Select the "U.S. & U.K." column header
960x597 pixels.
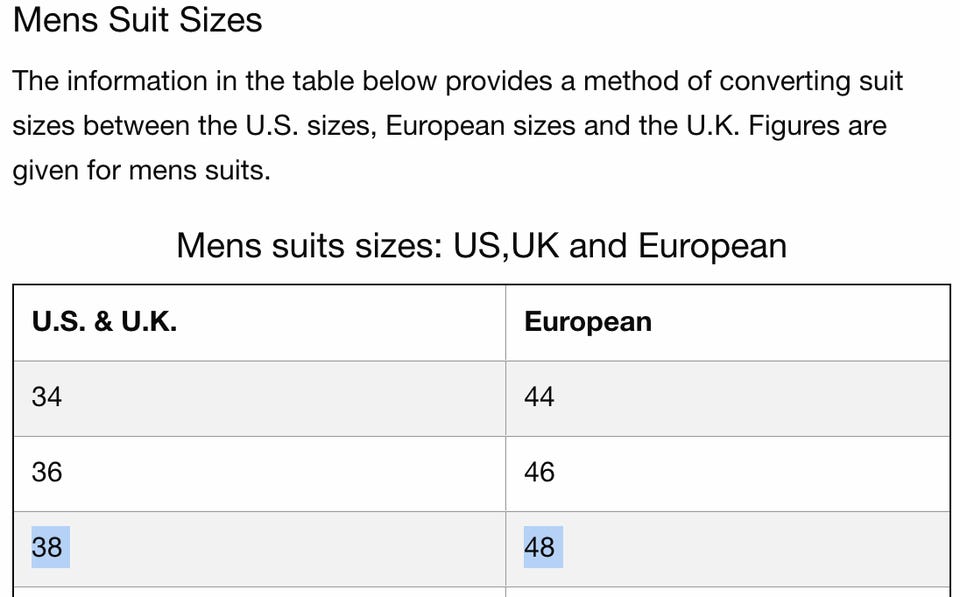[x=104, y=322]
